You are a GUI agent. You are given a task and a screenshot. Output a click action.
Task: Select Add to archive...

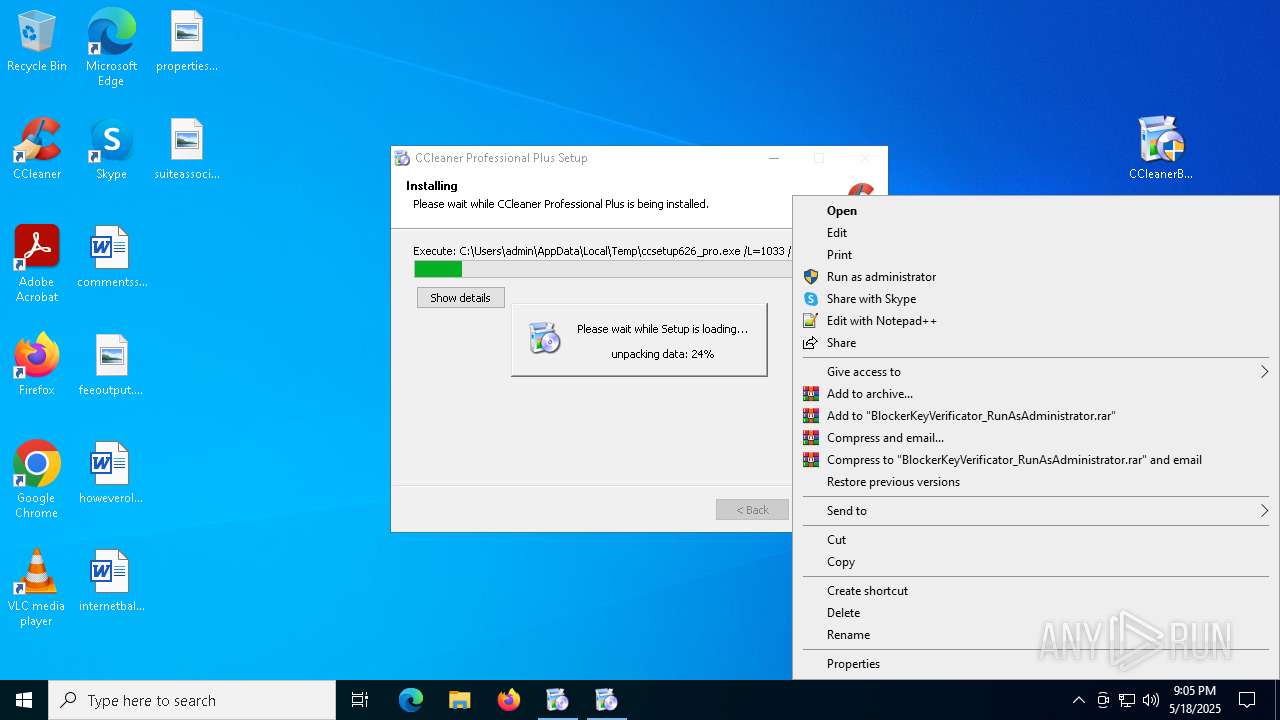point(1035,394)
